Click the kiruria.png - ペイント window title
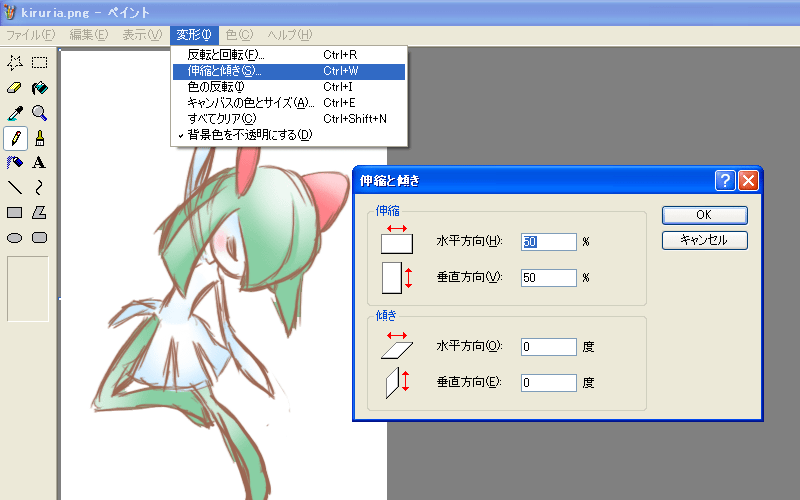The image size is (800, 500). click(85, 12)
